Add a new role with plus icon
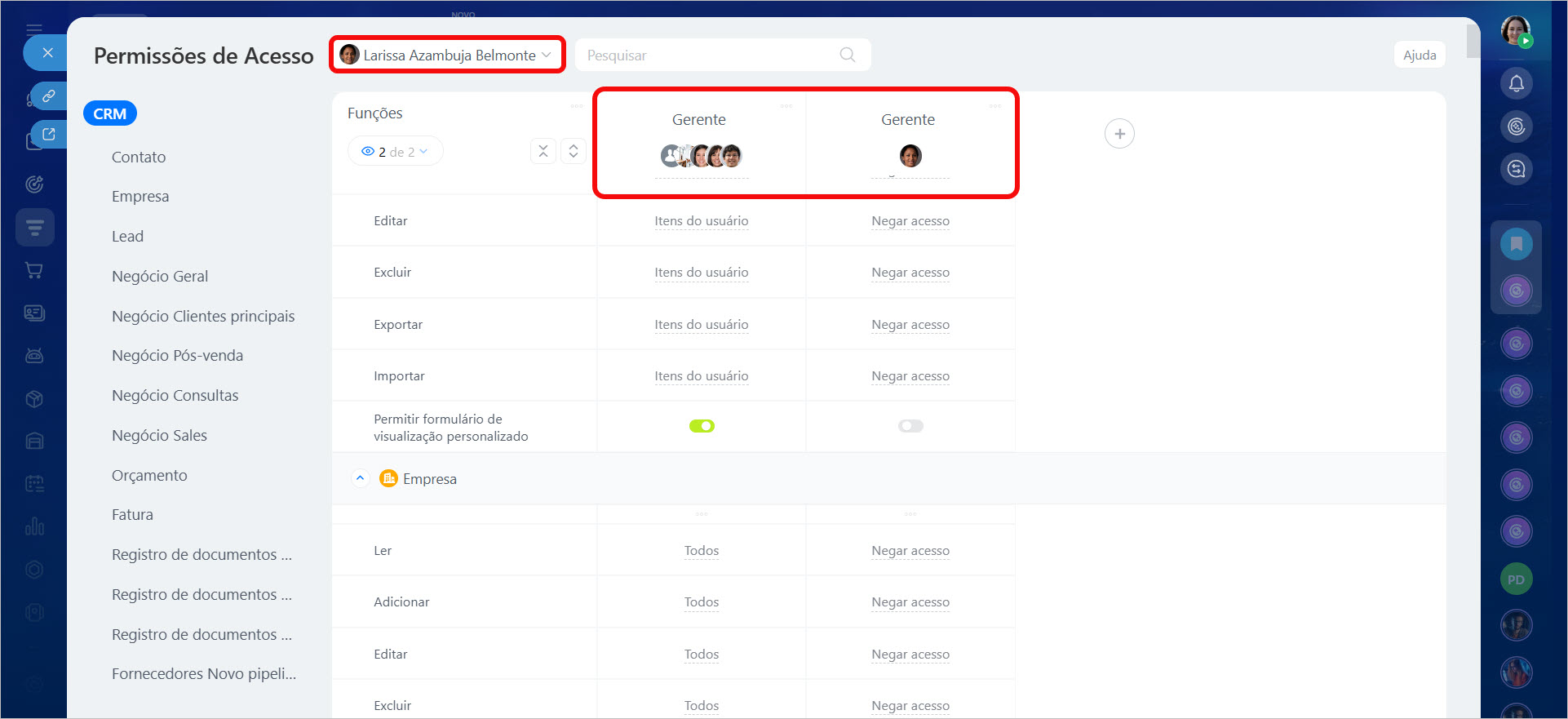This screenshot has width=1568, height=719. pos(1118,134)
